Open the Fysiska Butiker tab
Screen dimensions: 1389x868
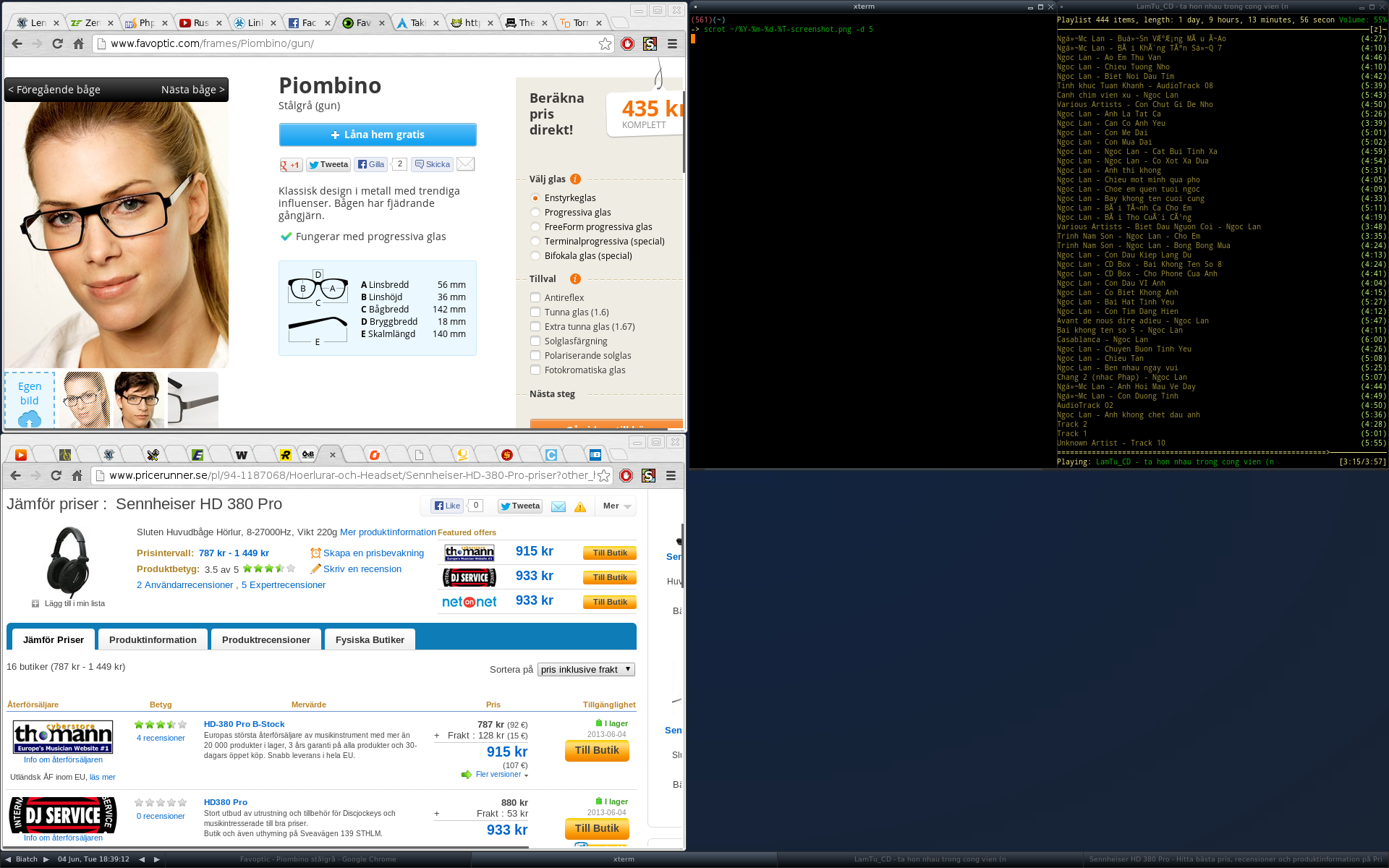click(370, 639)
